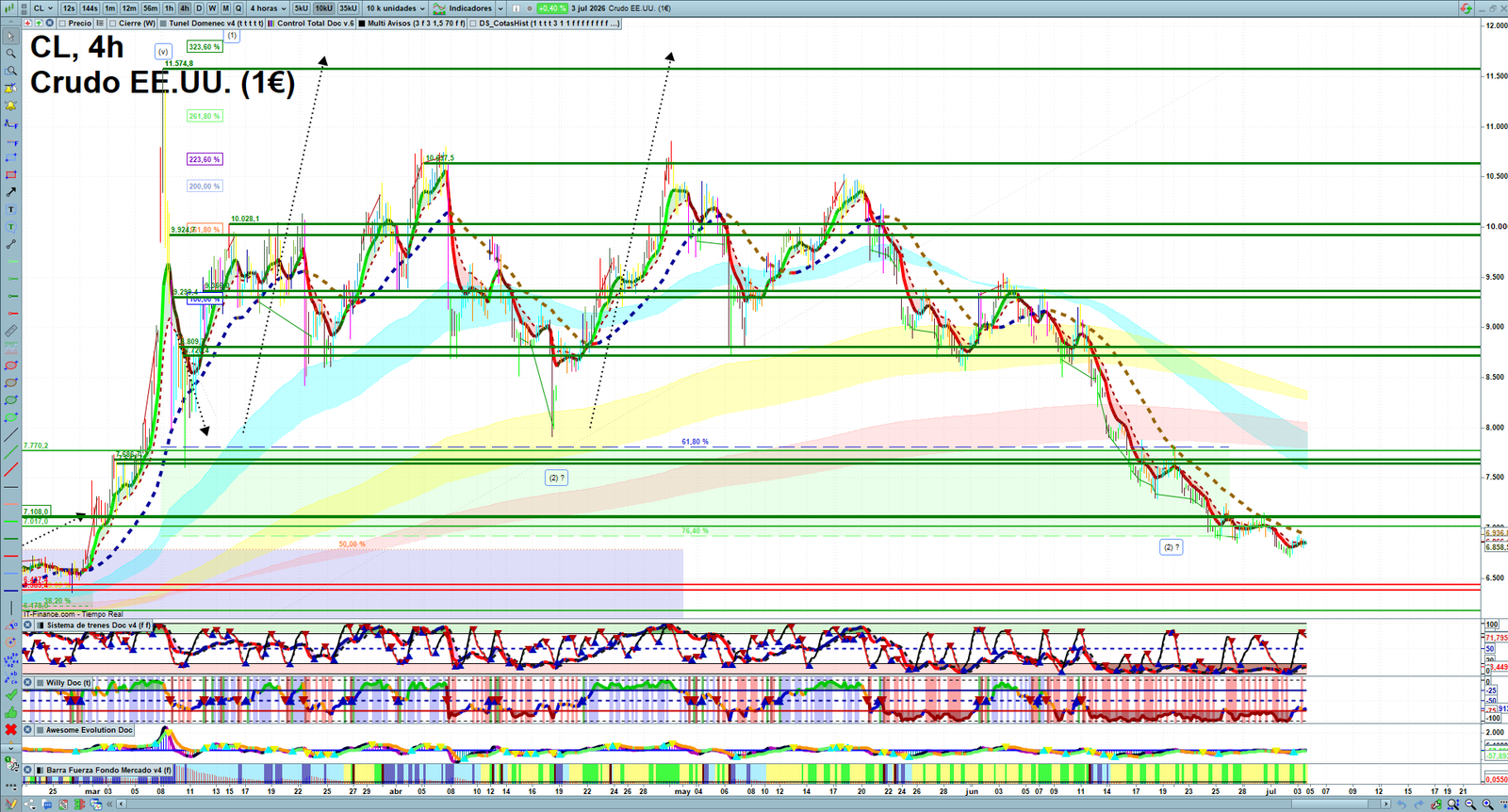Viewport: 1508px width, 812px height.
Task: Select the 56m timeframe
Action: 151,8
